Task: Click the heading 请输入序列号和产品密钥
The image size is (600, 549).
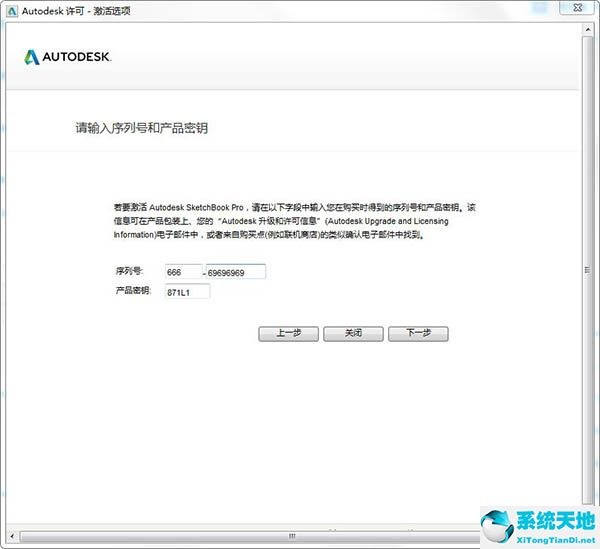Action: click(x=142, y=128)
